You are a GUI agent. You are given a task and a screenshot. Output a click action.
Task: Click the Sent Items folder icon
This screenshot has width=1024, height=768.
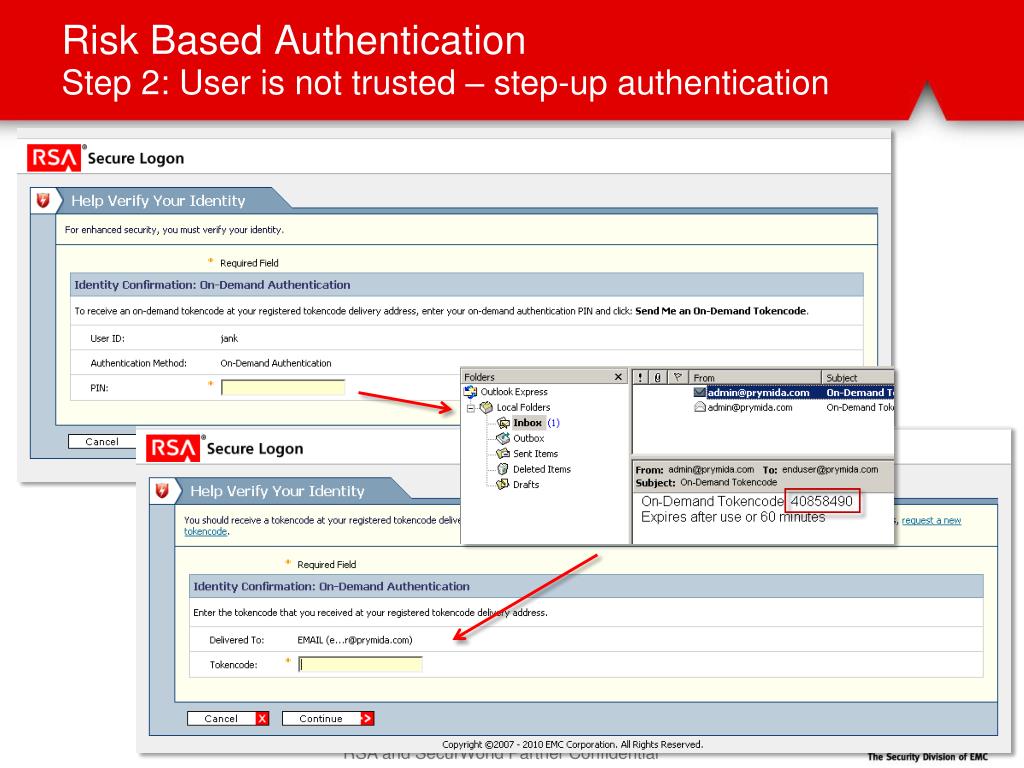point(503,453)
